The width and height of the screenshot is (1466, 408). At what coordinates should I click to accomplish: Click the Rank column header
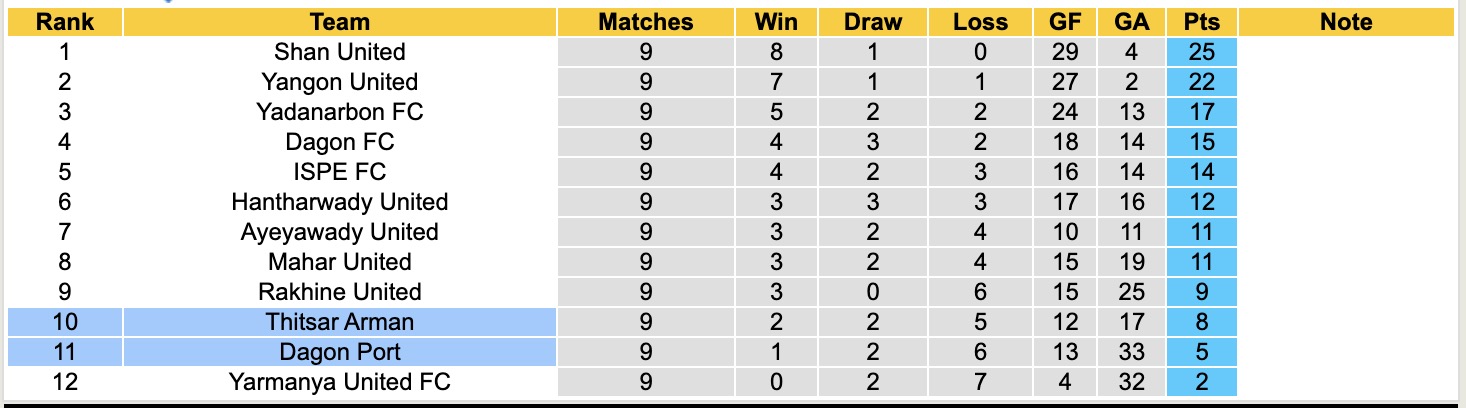tap(64, 22)
